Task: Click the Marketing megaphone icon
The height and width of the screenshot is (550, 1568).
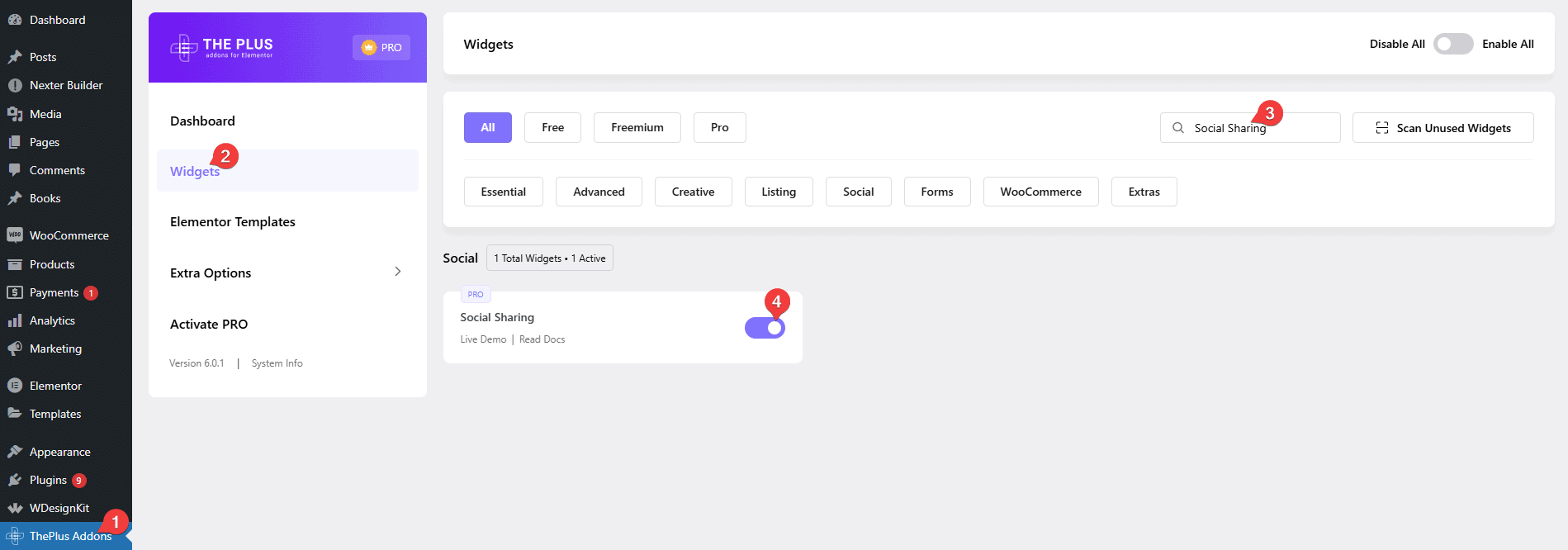Action: 15,348
